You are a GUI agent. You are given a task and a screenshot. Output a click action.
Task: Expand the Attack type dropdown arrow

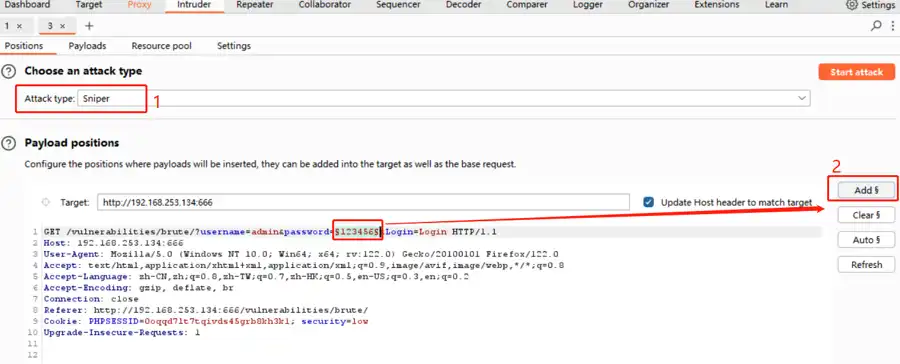(x=802, y=98)
